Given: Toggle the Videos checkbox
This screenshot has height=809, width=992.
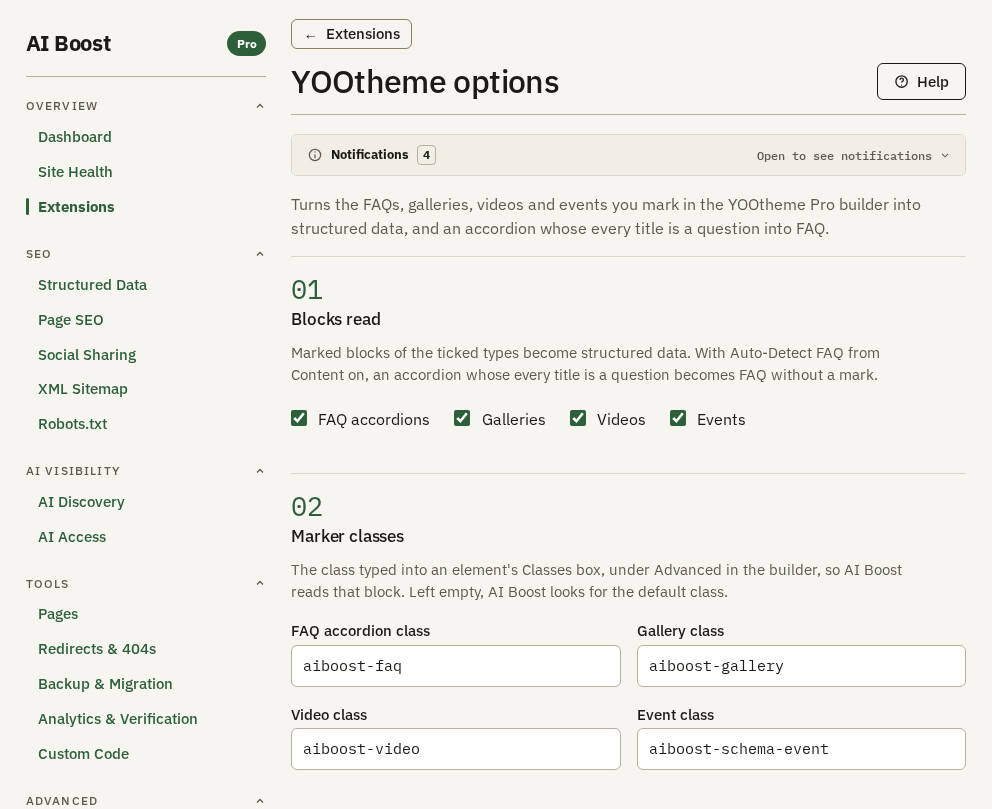Looking at the screenshot, I should point(578,418).
